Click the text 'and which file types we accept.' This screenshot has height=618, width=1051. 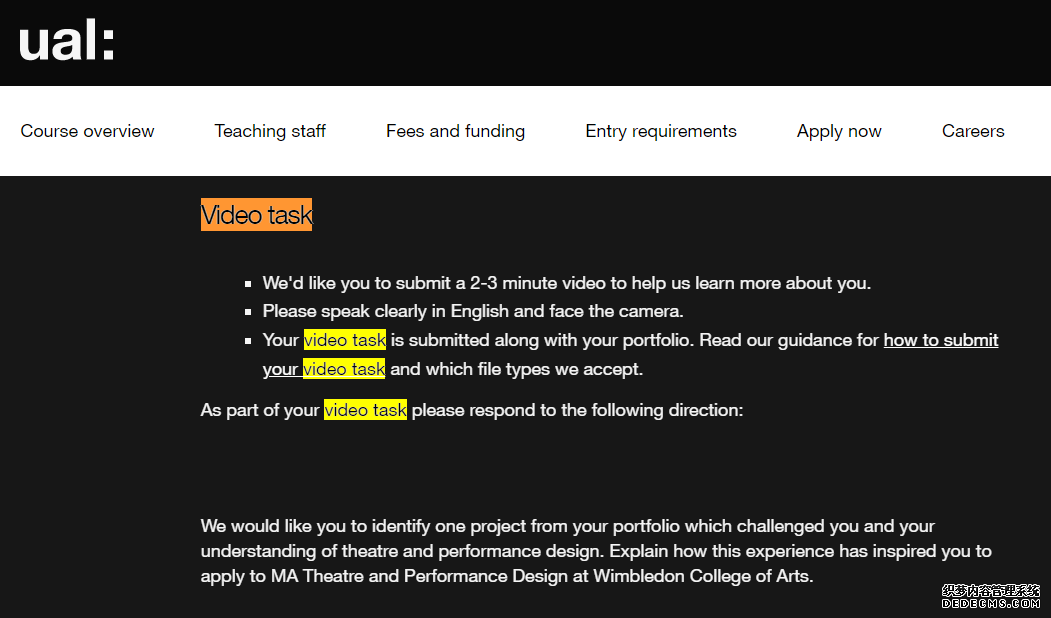coord(517,369)
